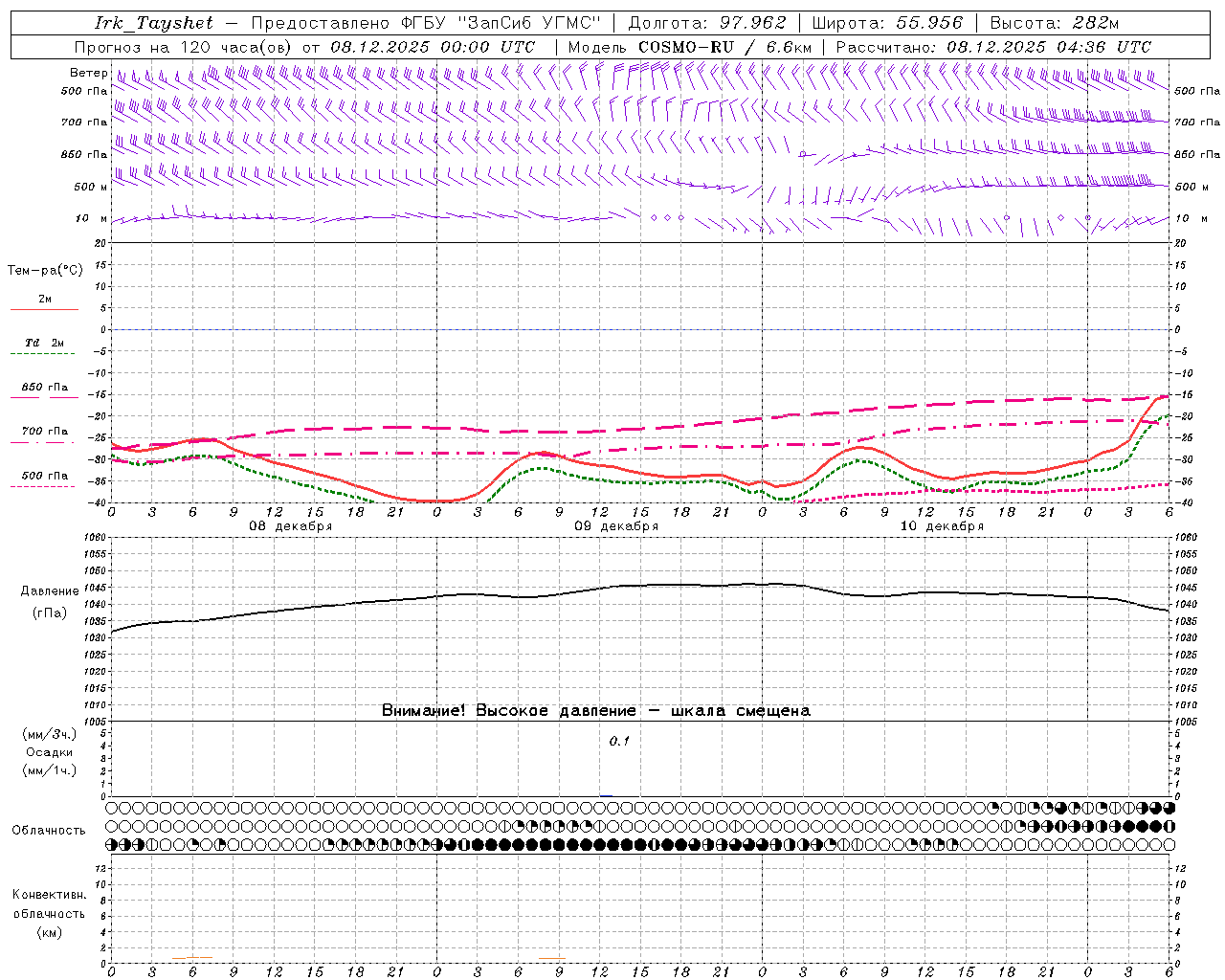Screen dimensions: 1225x980
Task: Click the "Ветер" wind section label
Action: 89,73
